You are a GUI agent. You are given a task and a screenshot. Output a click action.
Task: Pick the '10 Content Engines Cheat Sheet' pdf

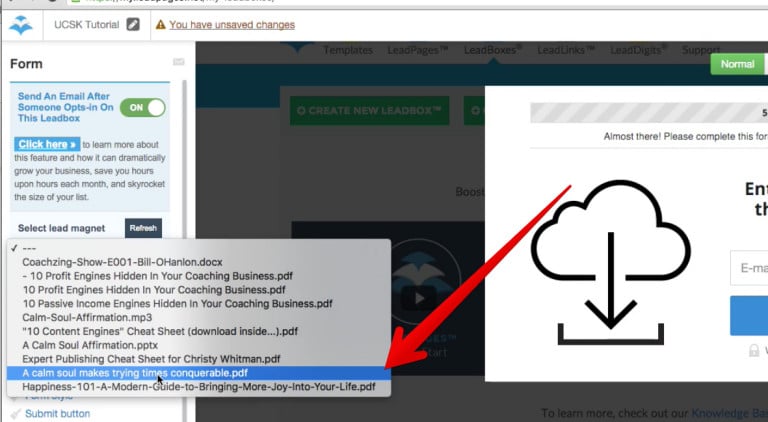[199, 331]
